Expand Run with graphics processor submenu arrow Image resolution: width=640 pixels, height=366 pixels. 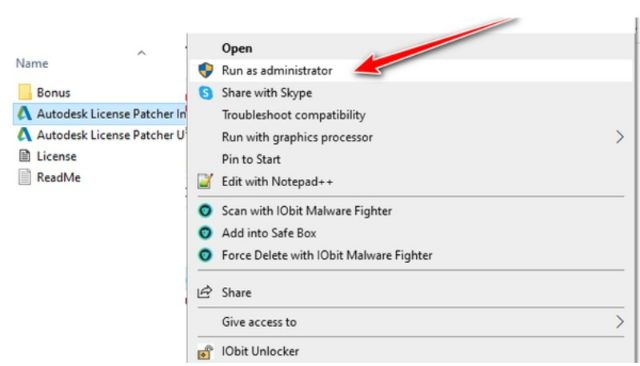620,137
